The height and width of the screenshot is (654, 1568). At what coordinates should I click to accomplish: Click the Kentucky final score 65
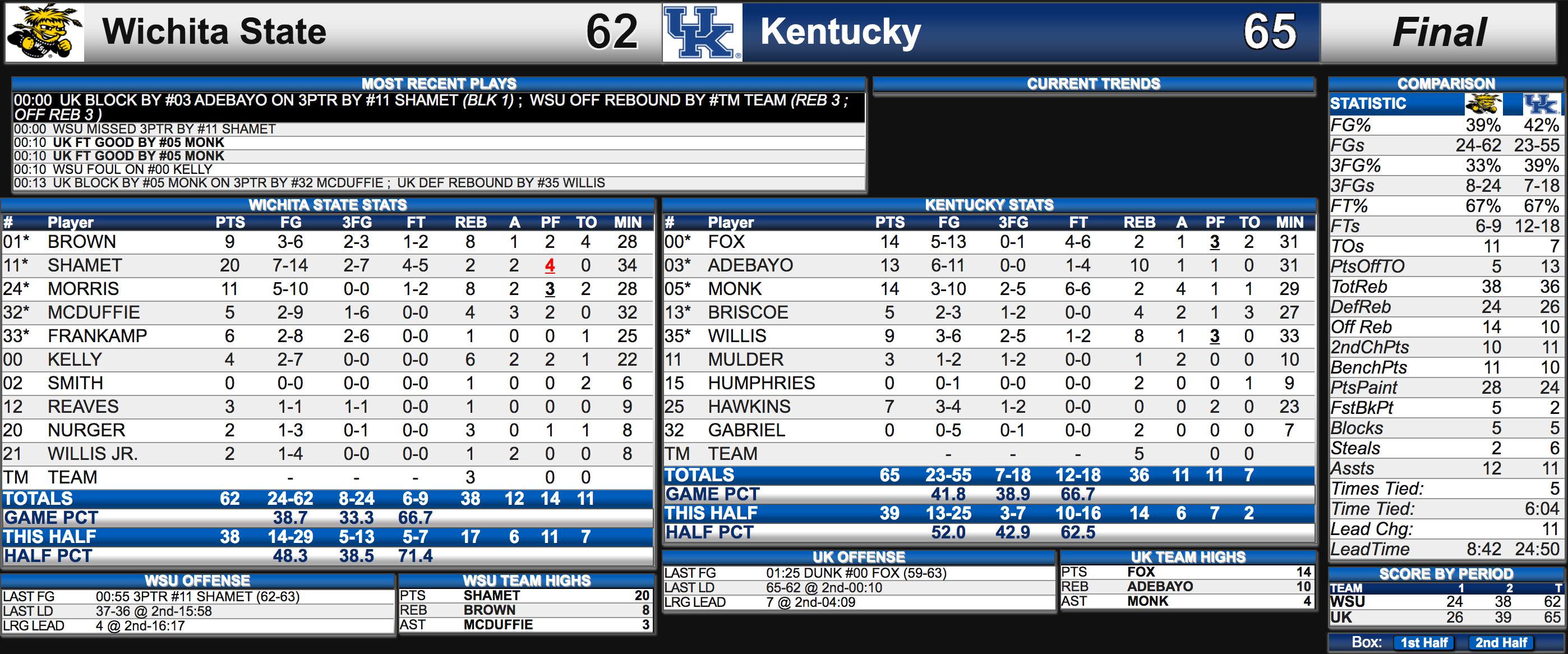(1269, 31)
